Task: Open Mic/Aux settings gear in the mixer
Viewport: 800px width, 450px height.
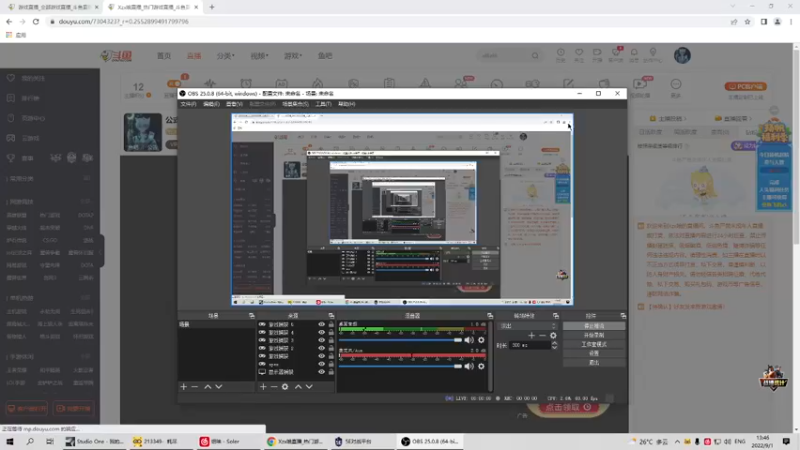Action: point(481,366)
